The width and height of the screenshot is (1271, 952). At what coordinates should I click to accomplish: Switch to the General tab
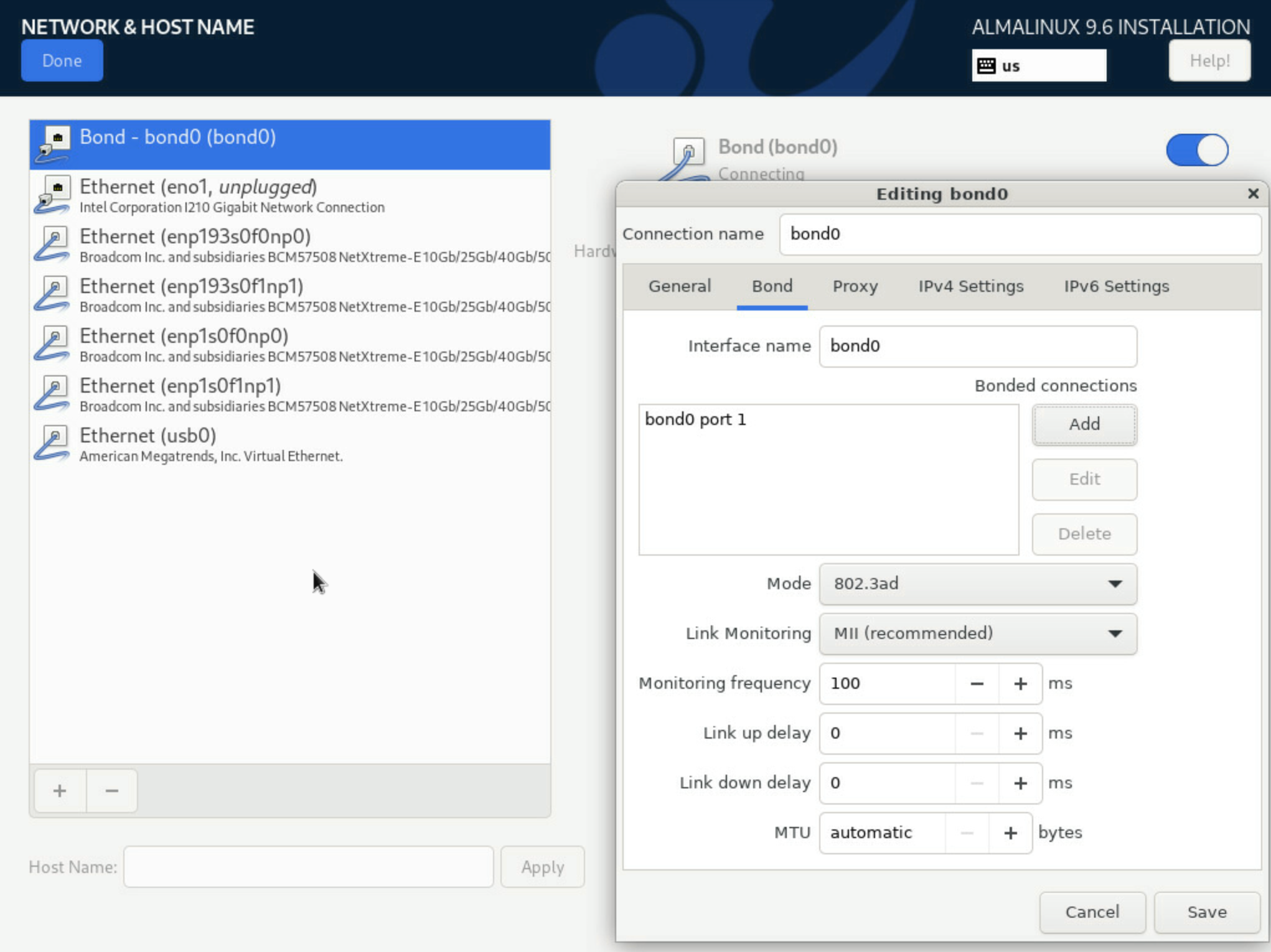click(680, 286)
